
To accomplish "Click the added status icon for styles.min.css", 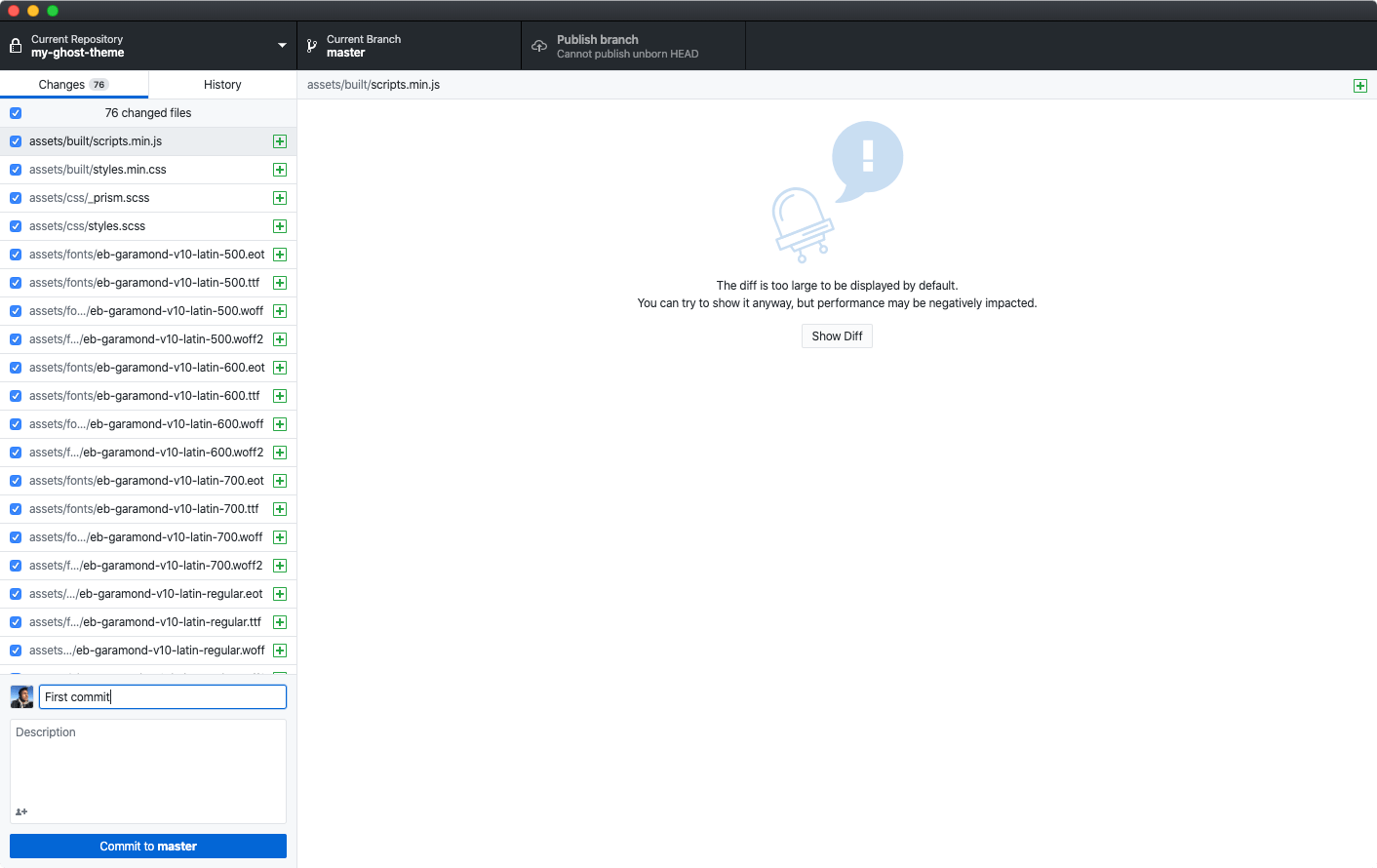I will click(280, 170).
